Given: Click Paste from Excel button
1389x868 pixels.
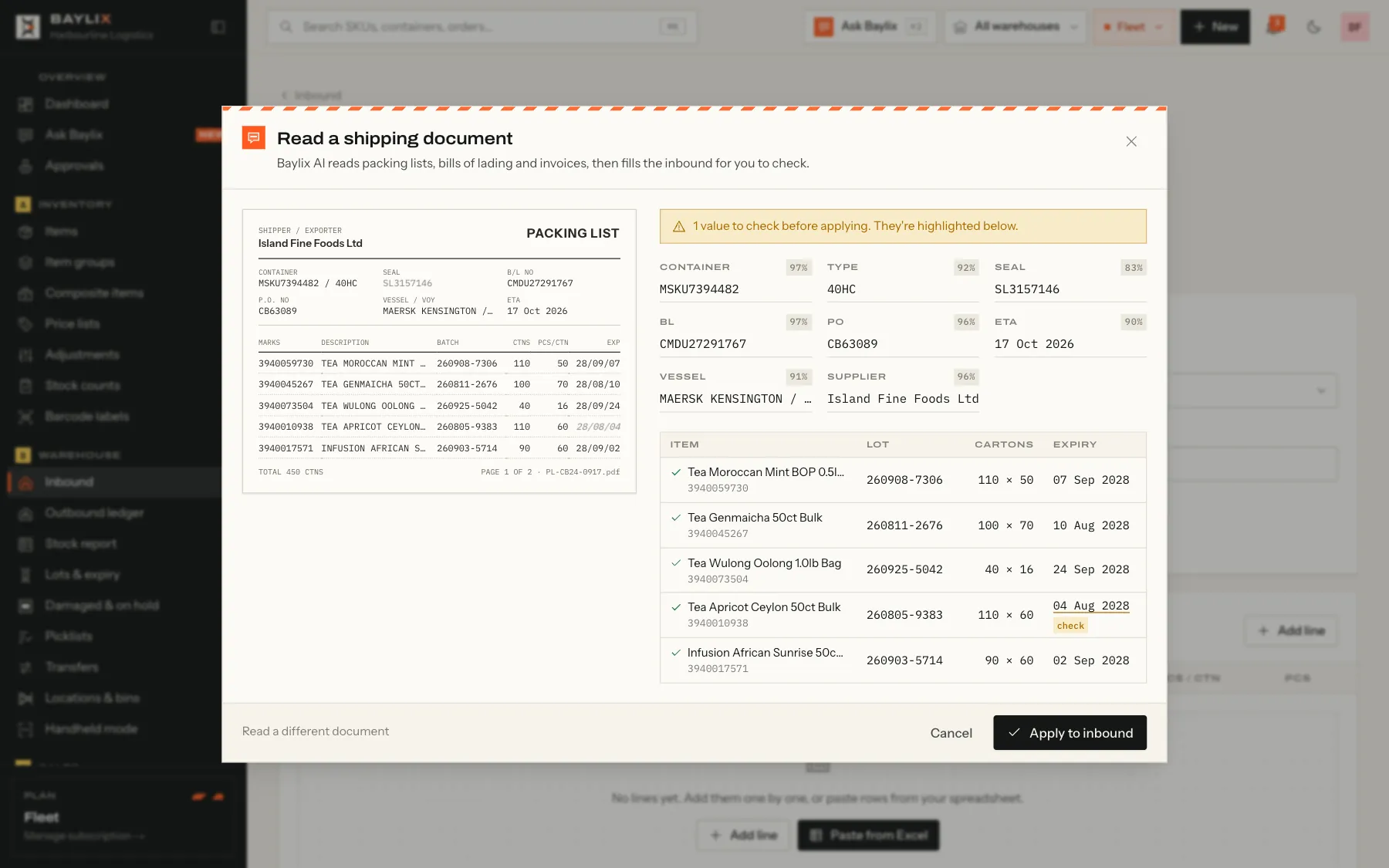Looking at the screenshot, I should (868, 835).
